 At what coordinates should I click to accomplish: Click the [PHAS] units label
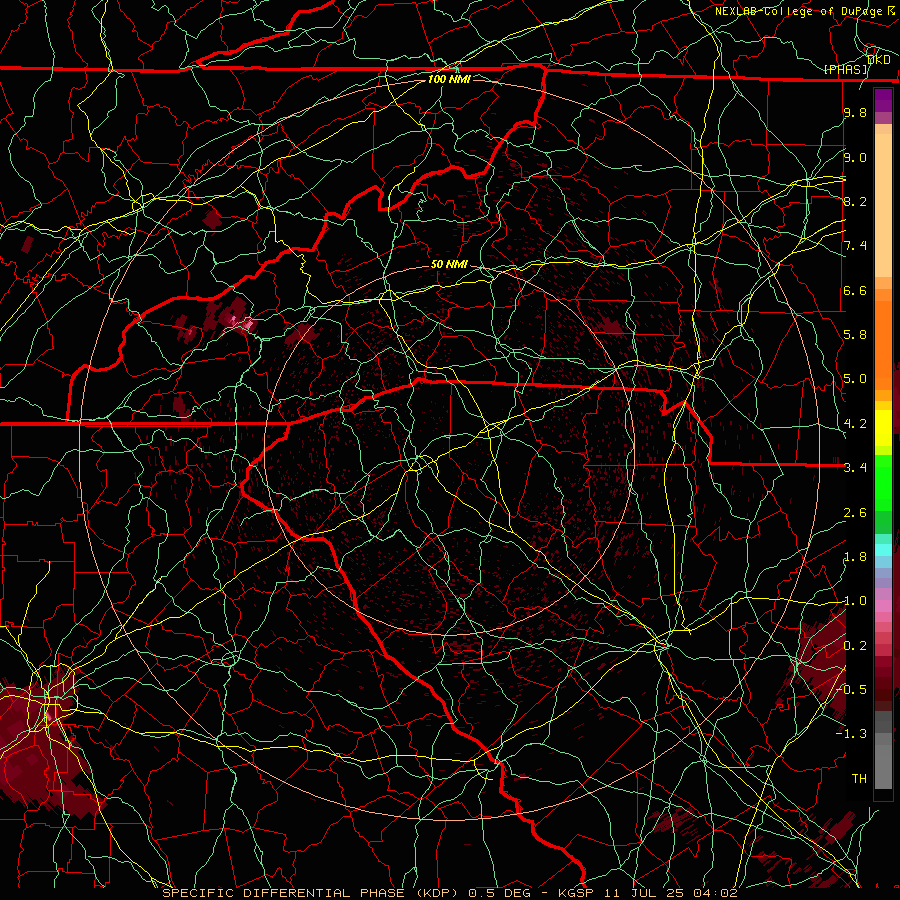(x=845, y=69)
